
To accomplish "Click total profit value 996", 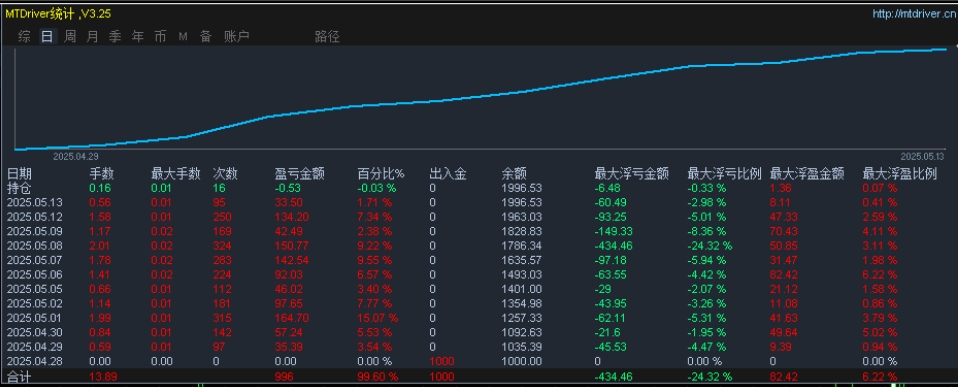I will coord(284,377).
